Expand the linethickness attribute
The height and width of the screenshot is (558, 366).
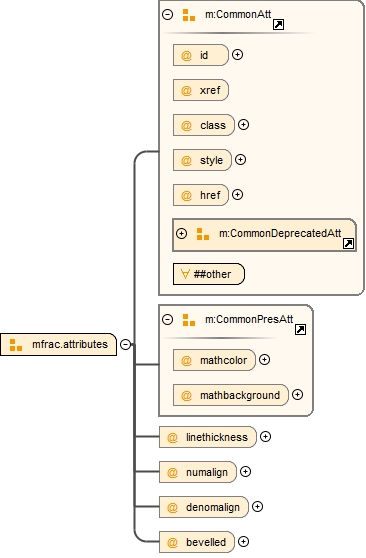265,437
